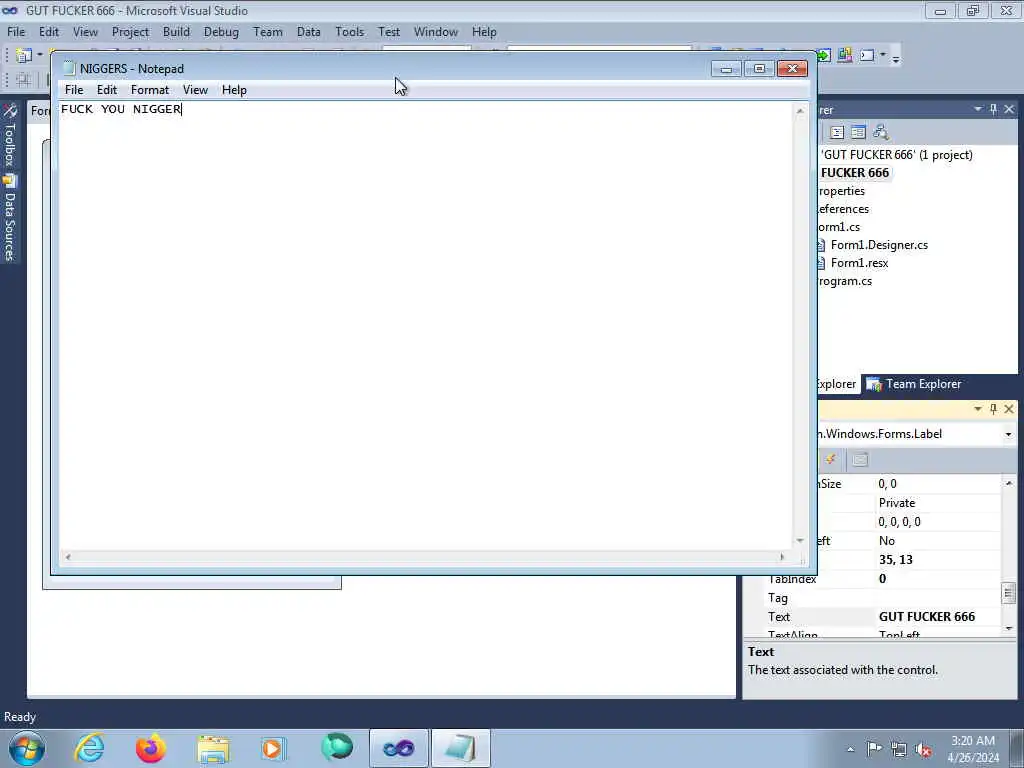Open dropdown beside command window icon
The height and width of the screenshot is (768, 1024).
pos(883,56)
